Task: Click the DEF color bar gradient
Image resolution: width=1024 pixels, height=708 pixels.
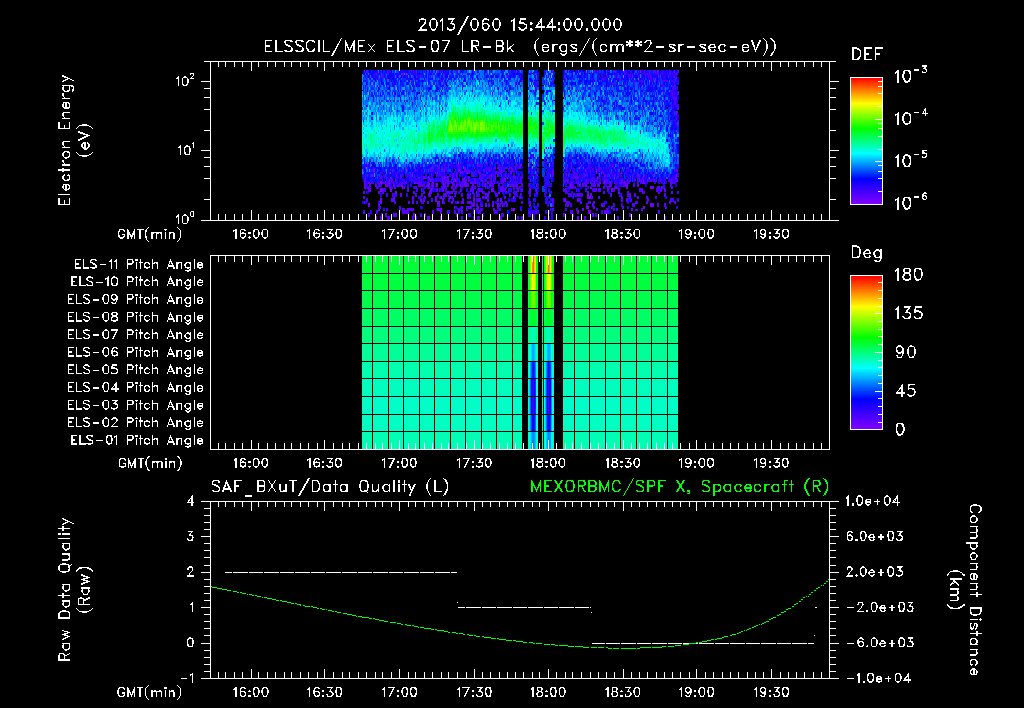Action: (x=866, y=141)
